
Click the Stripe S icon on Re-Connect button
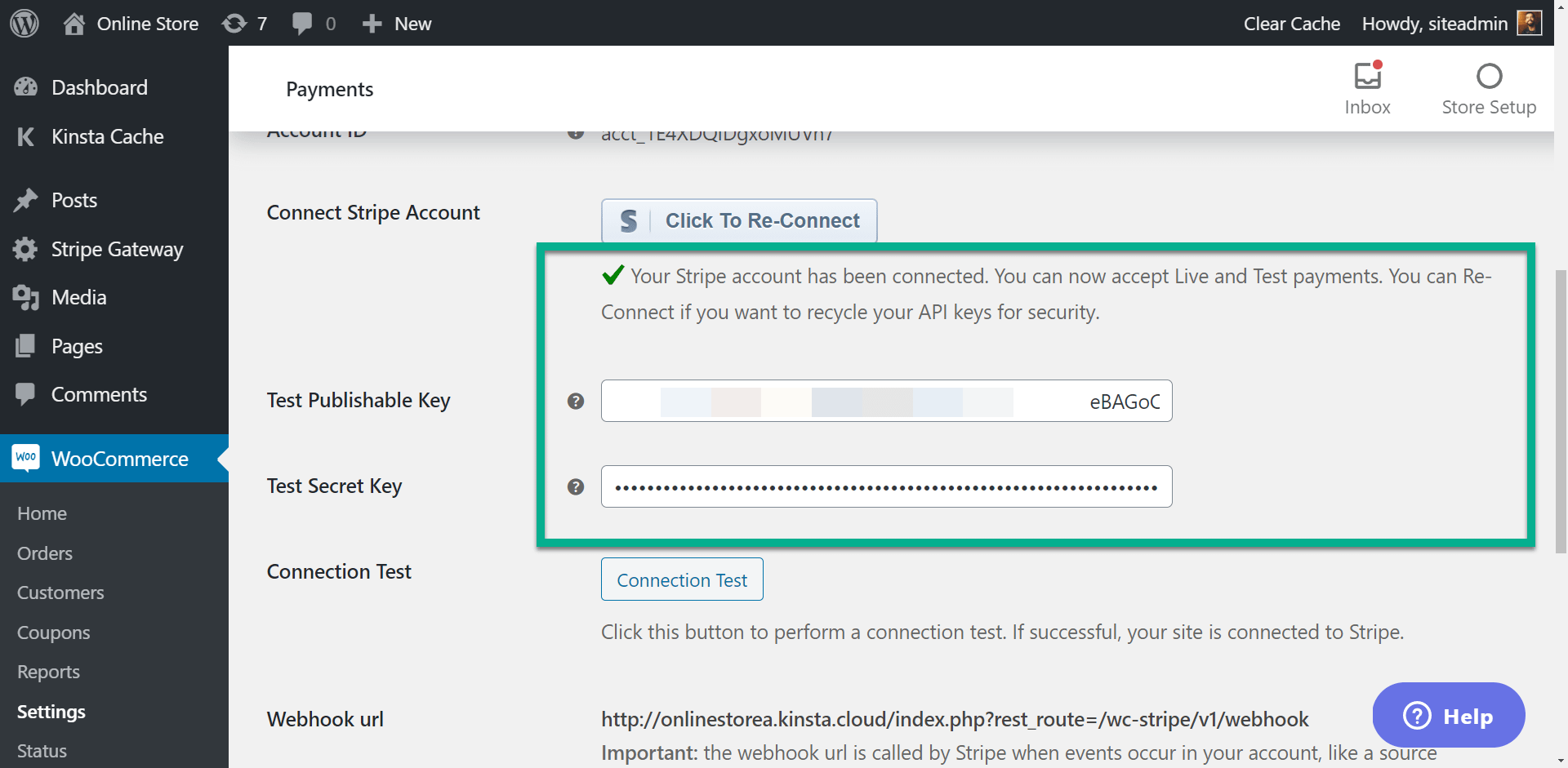point(628,221)
